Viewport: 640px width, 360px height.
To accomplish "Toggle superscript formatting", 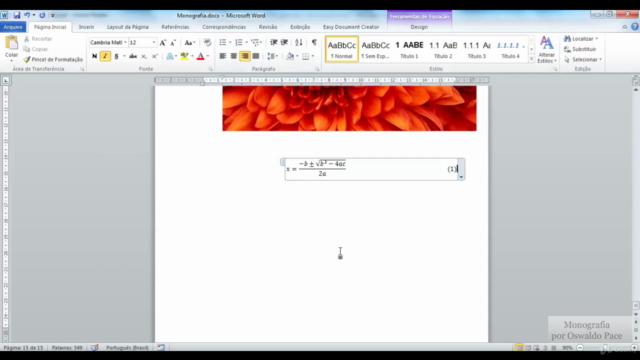I will (154, 56).
